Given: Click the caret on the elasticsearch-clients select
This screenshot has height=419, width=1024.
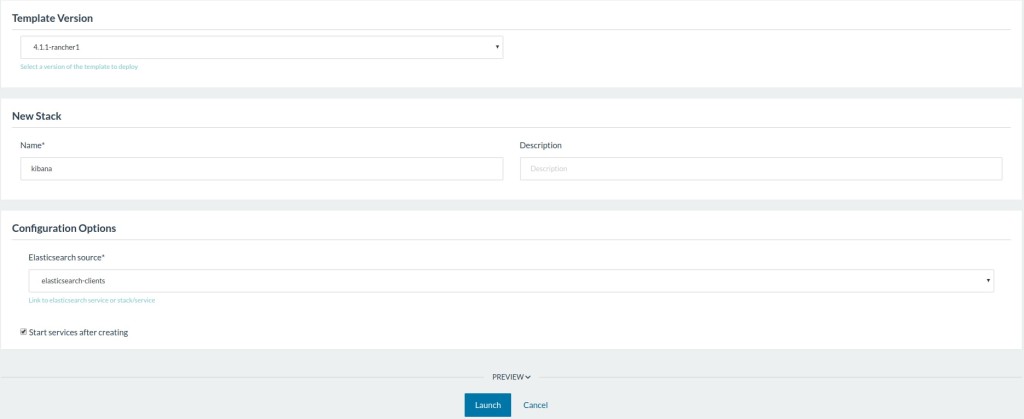Looking at the screenshot, I should pyautogui.click(x=988, y=281).
